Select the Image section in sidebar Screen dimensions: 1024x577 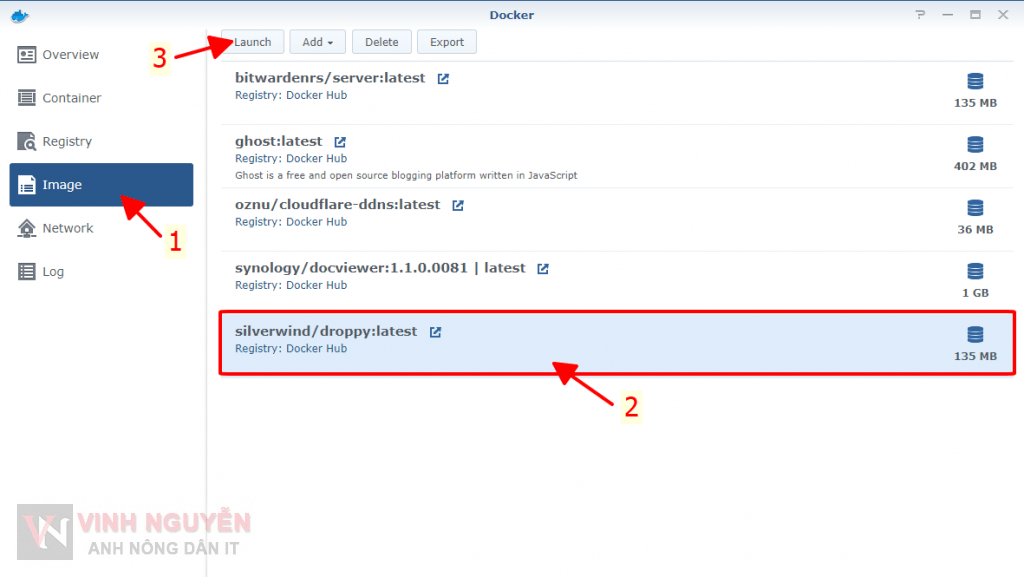pyautogui.click(x=100, y=185)
